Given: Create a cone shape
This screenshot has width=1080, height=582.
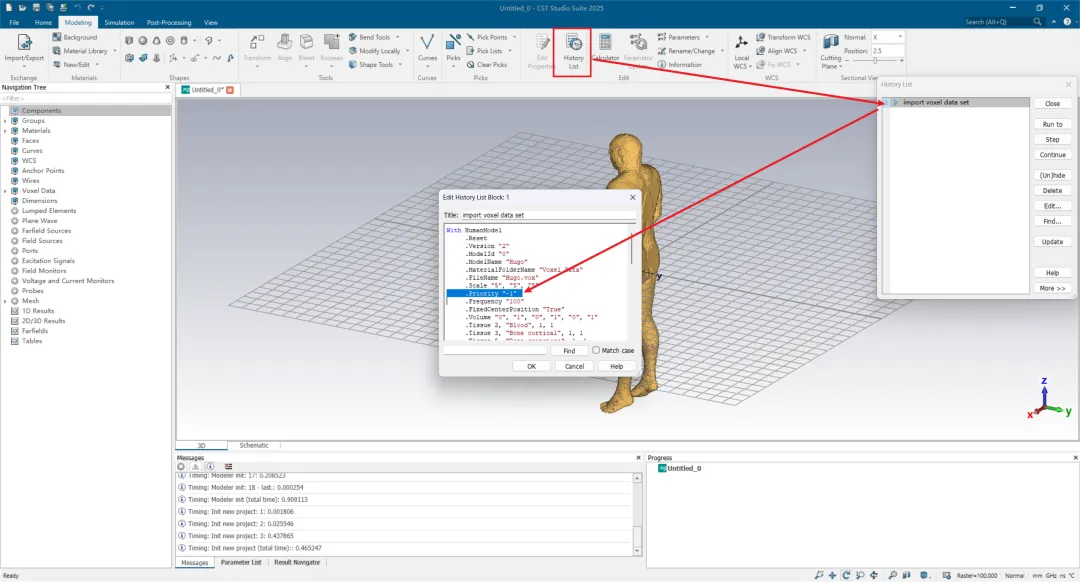Looking at the screenshot, I should (x=156, y=41).
